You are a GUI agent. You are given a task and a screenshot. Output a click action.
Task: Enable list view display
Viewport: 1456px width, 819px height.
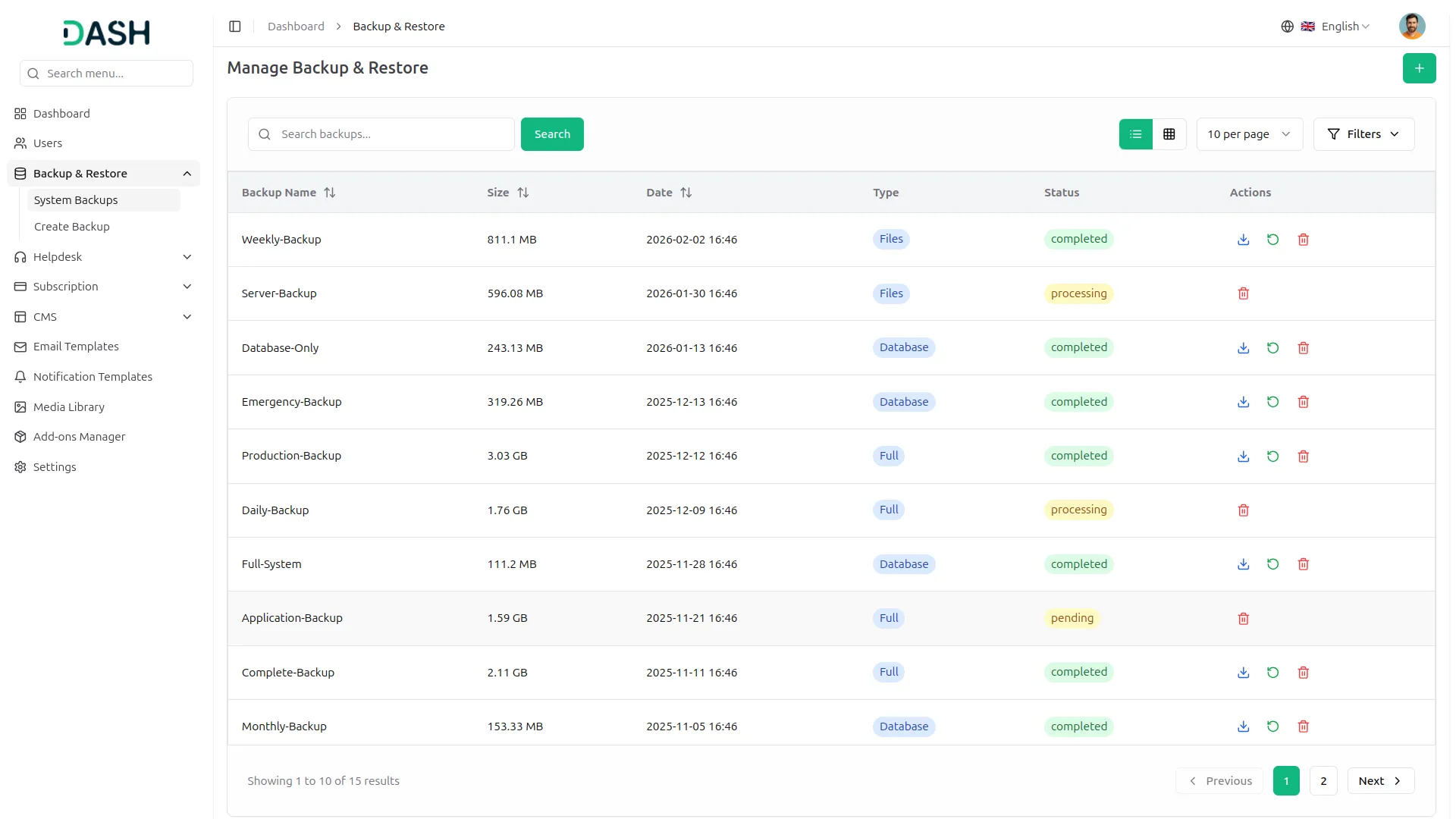click(x=1134, y=133)
